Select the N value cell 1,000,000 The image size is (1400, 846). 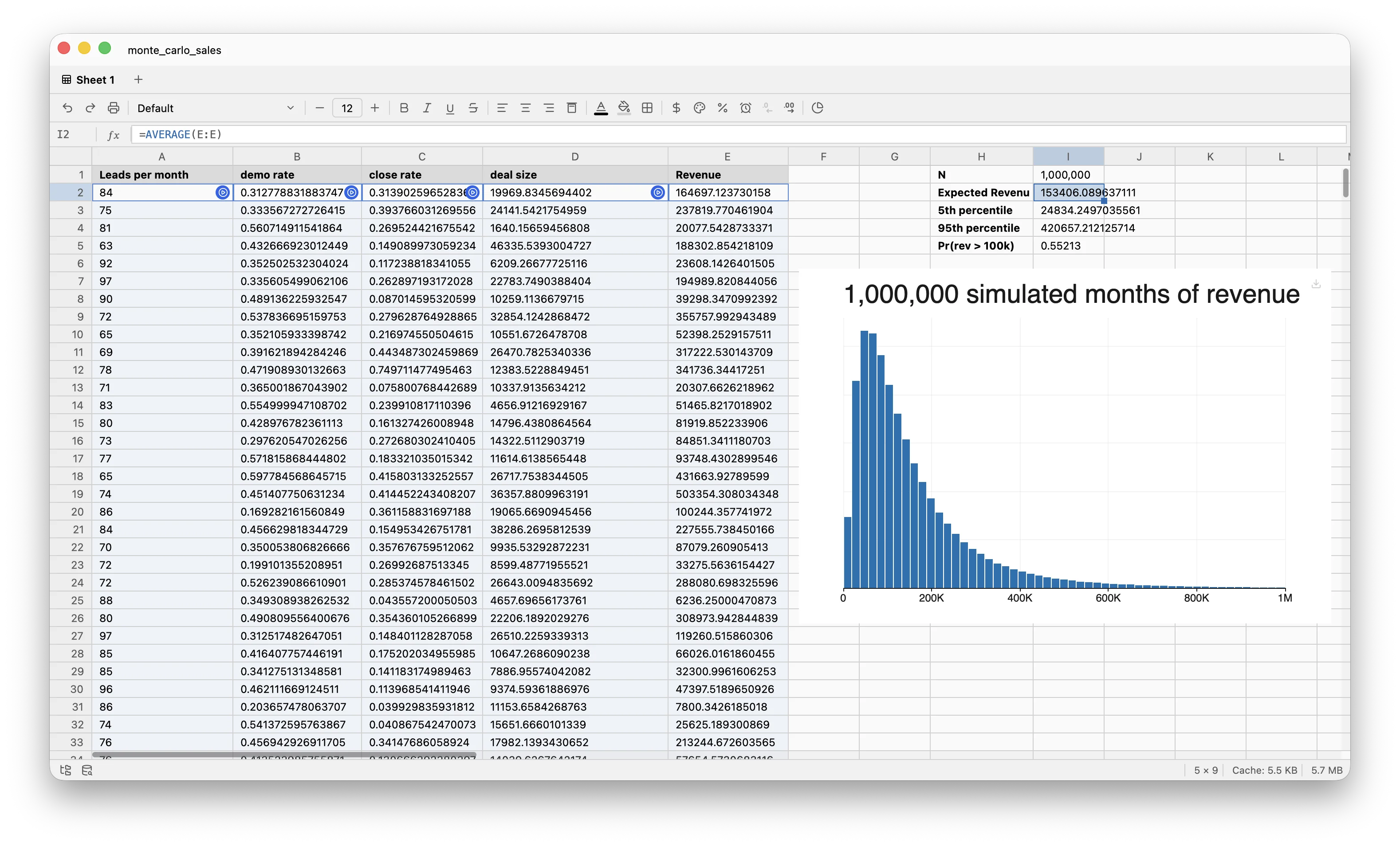click(x=1068, y=175)
